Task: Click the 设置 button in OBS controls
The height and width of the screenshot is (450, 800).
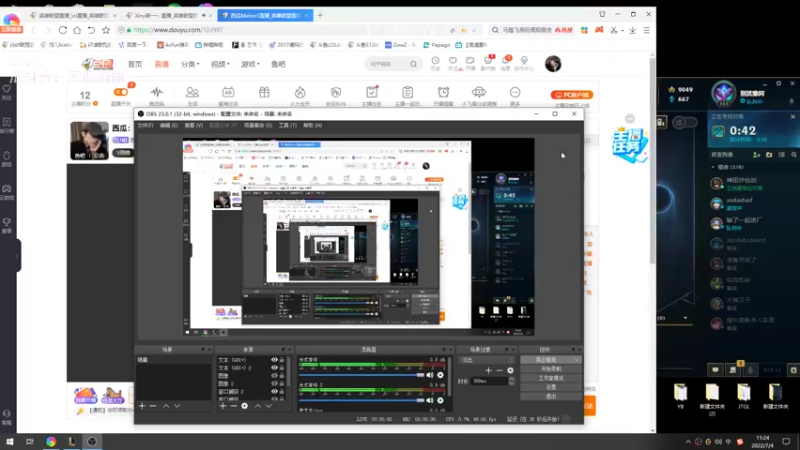Action: click(551, 387)
